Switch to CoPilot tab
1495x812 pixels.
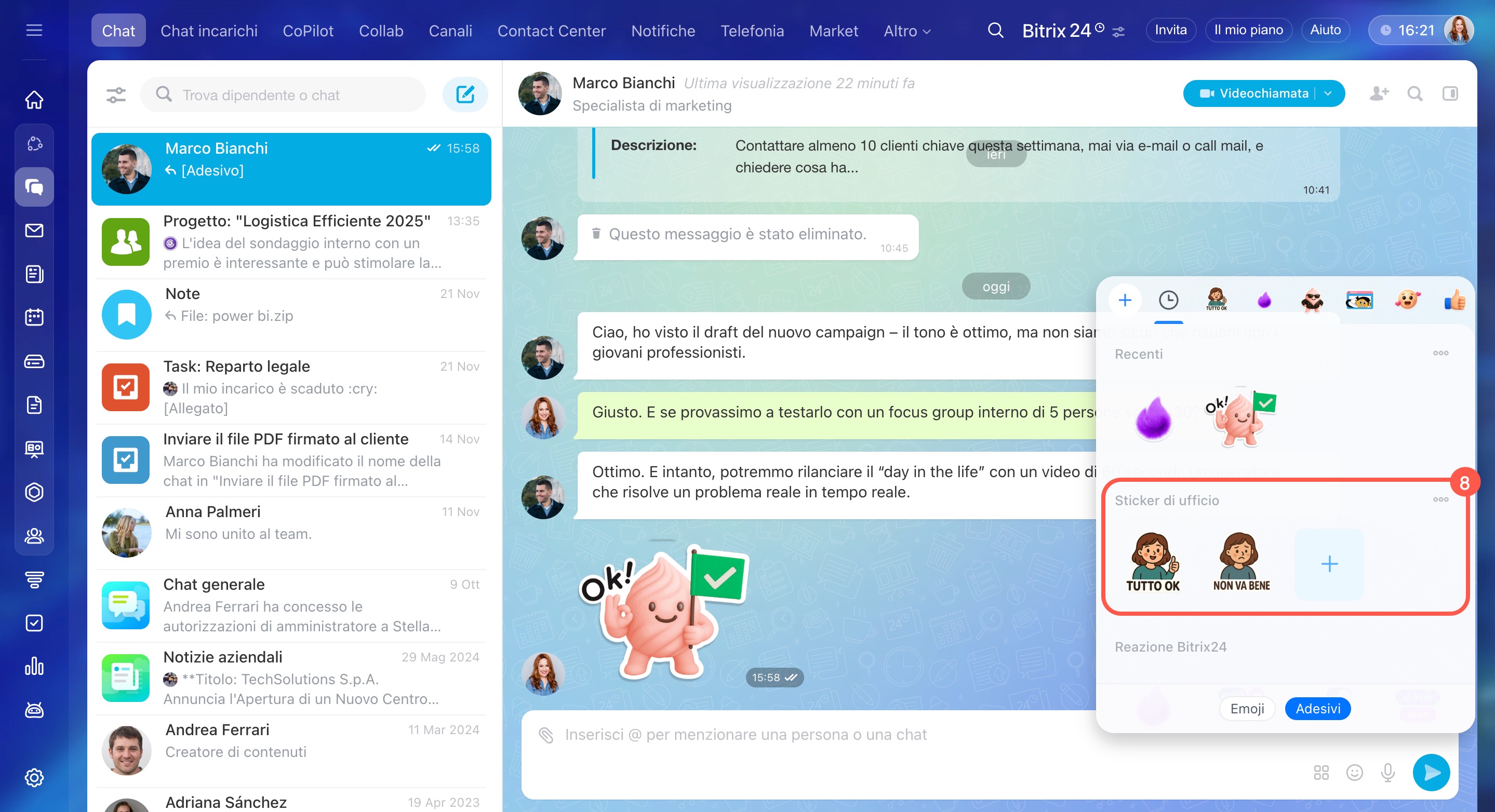[308, 31]
